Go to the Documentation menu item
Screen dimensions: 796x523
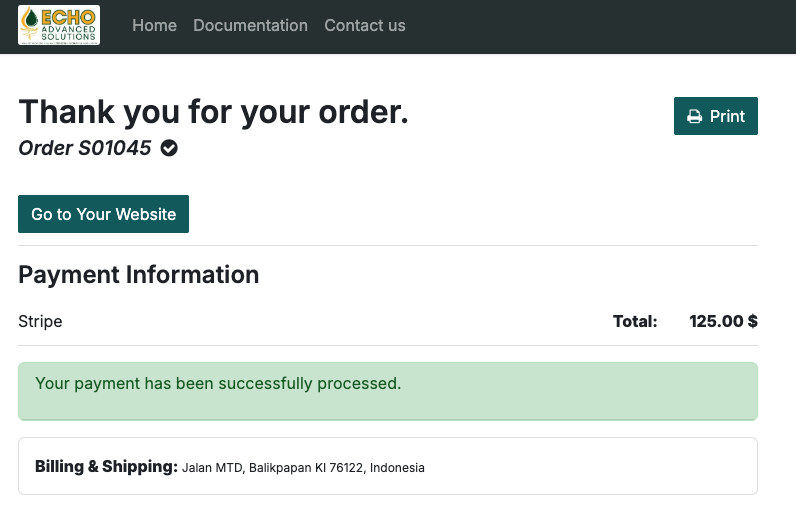click(x=250, y=25)
